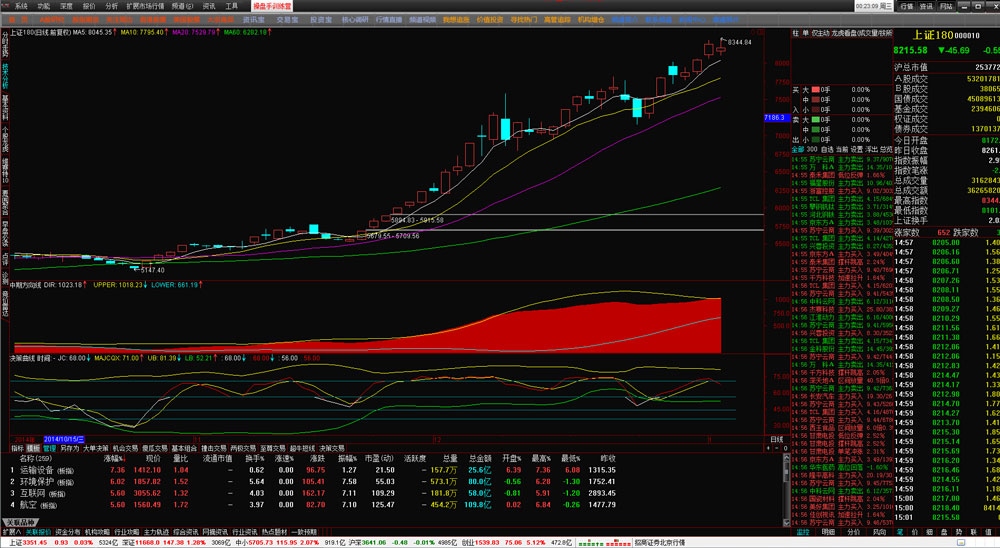Click the 日线 period selector
This screenshot has width=1000, height=548.
(x=776, y=440)
